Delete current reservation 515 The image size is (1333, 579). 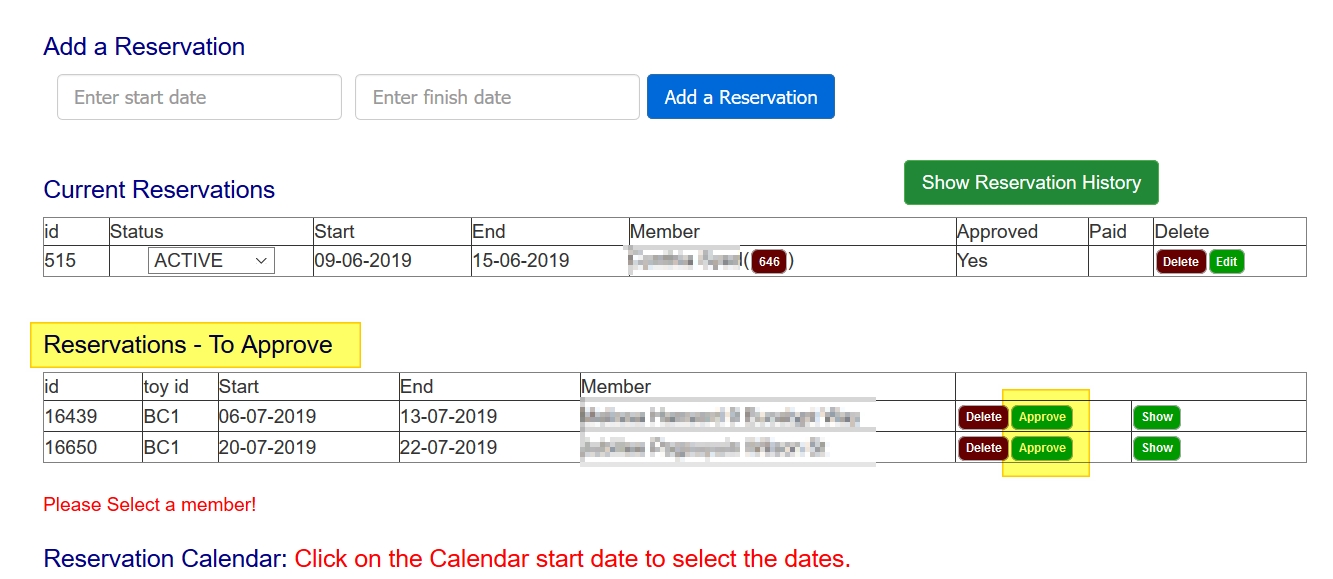click(x=1180, y=262)
